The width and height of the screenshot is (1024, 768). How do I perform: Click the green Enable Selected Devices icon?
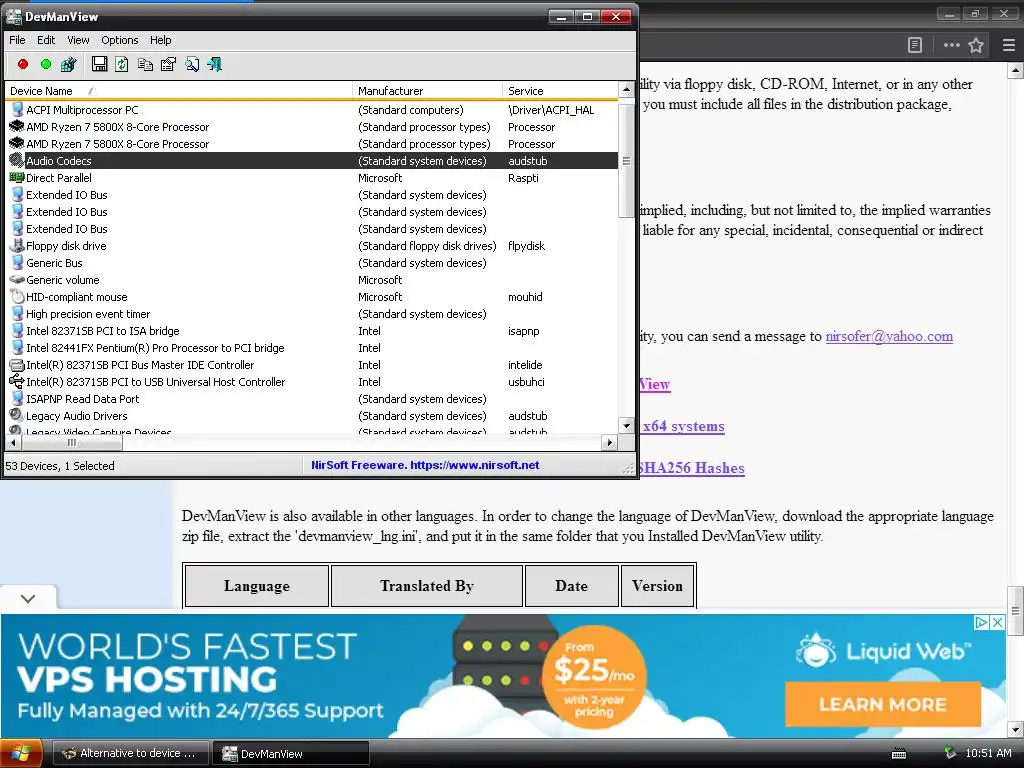(46, 64)
